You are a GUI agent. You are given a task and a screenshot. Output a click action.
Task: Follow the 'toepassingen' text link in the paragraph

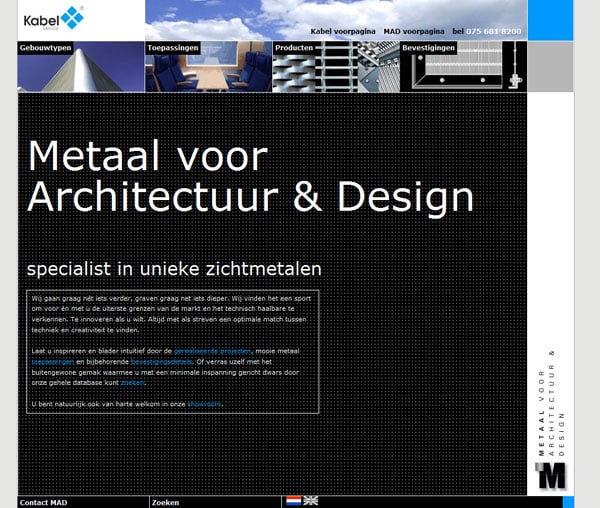point(53,362)
